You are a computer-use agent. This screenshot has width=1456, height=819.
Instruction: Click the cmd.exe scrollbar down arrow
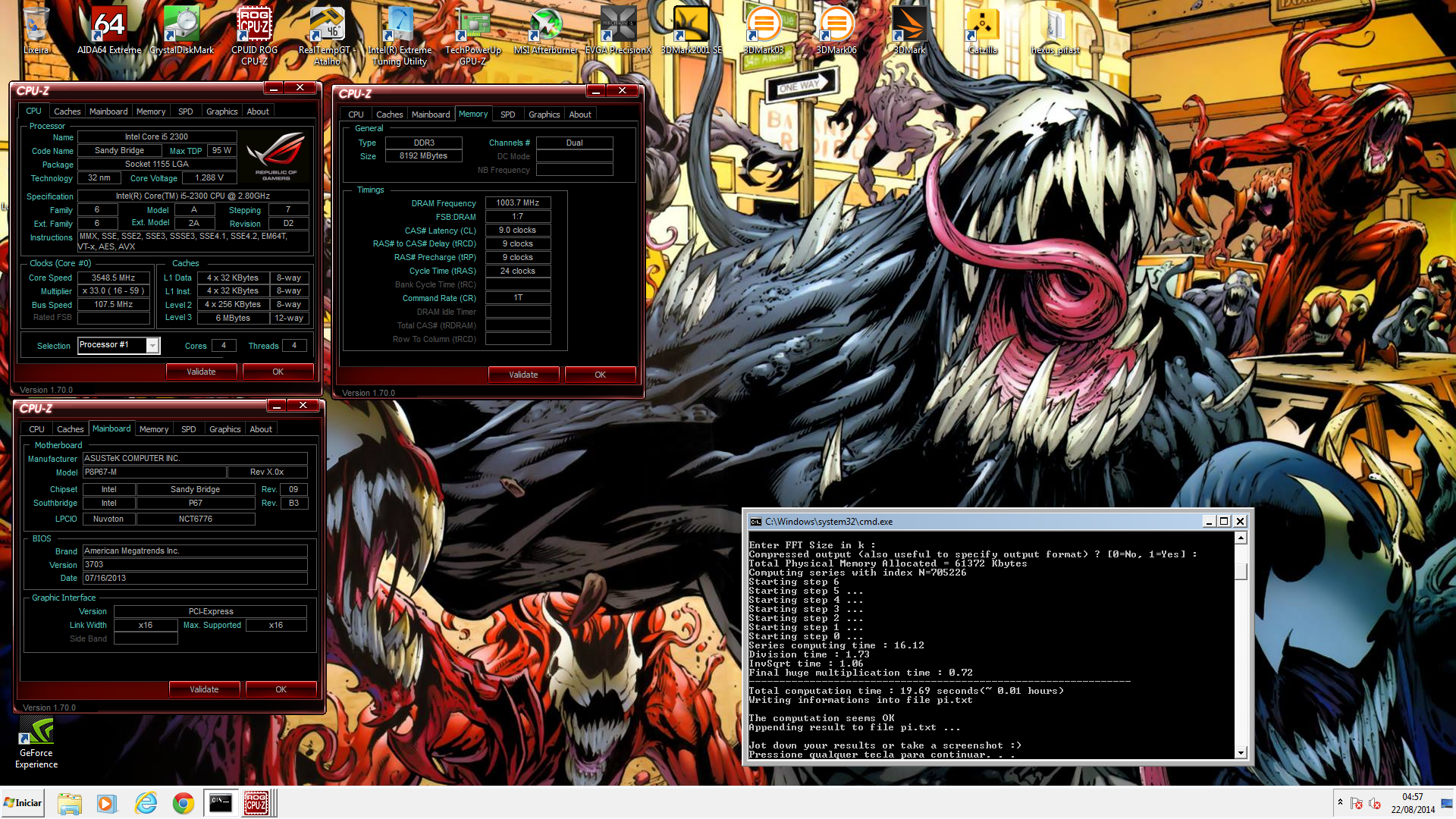coord(1241,752)
